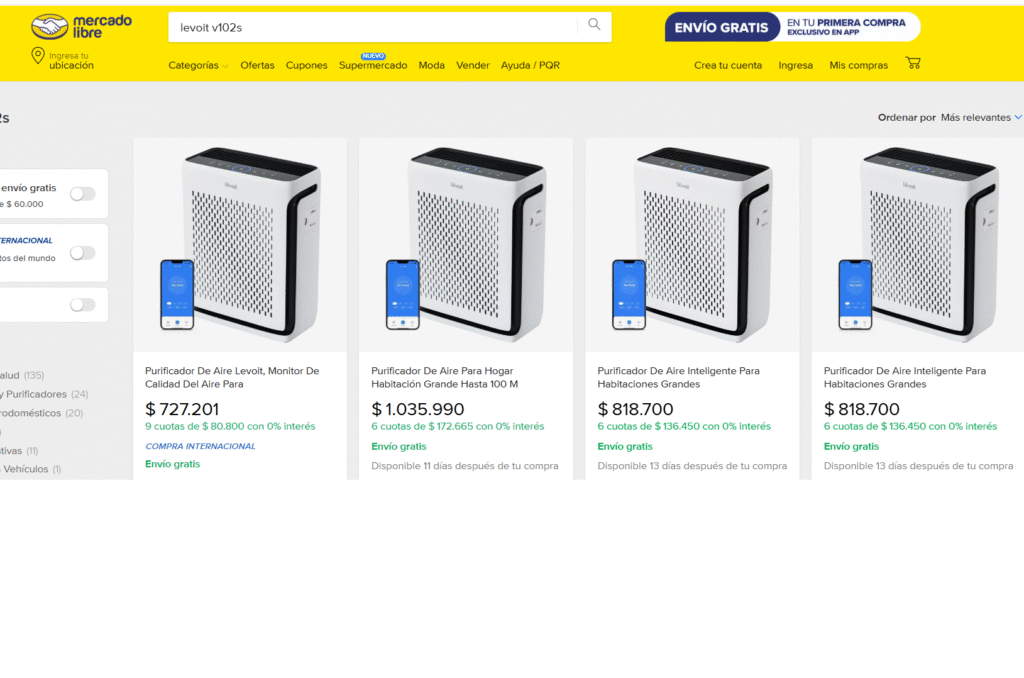
Task: Expand the Categorías dropdown menu
Action: (197, 66)
